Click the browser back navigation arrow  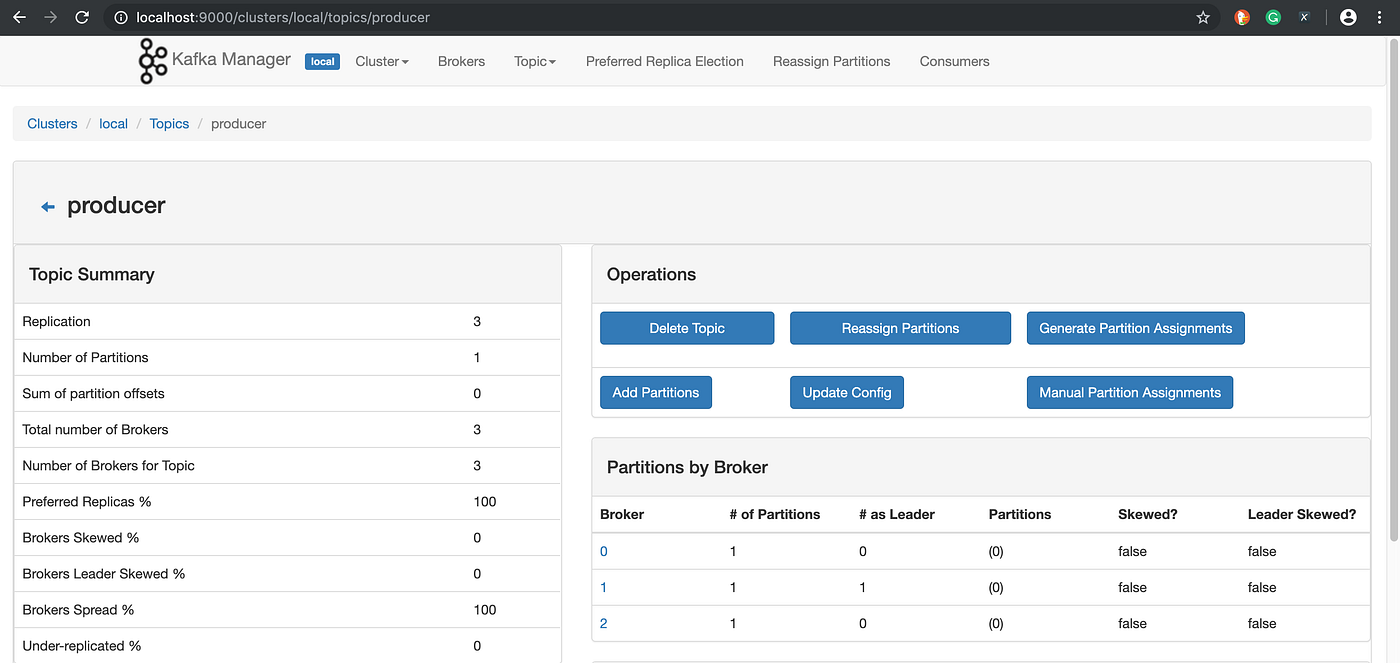(18, 17)
